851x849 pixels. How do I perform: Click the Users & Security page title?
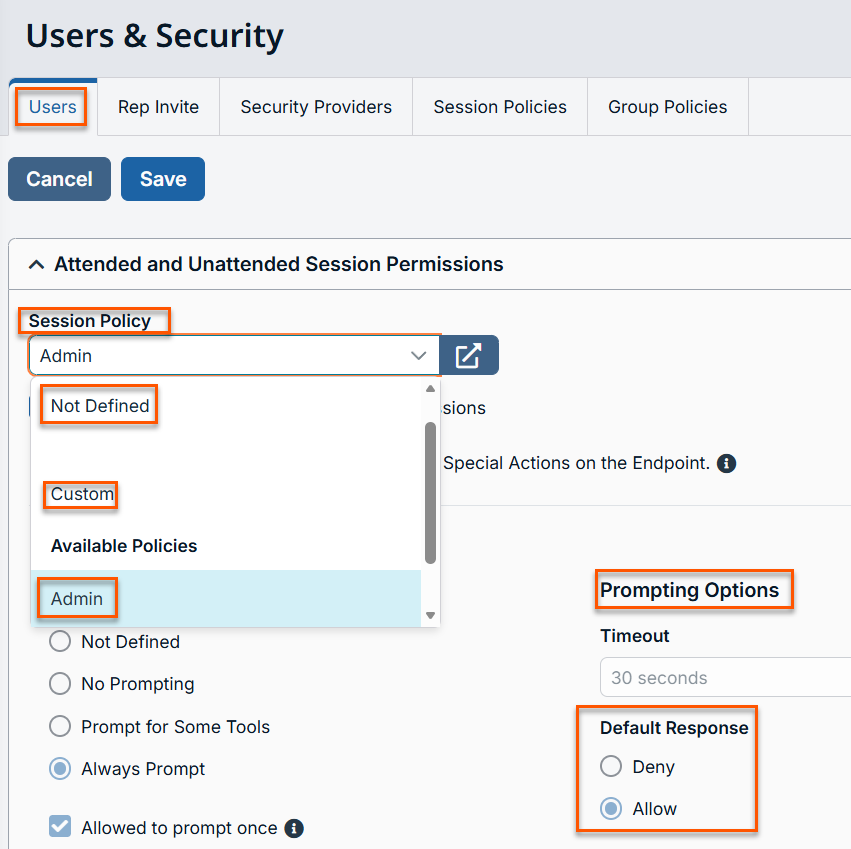pyautogui.click(x=155, y=36)
